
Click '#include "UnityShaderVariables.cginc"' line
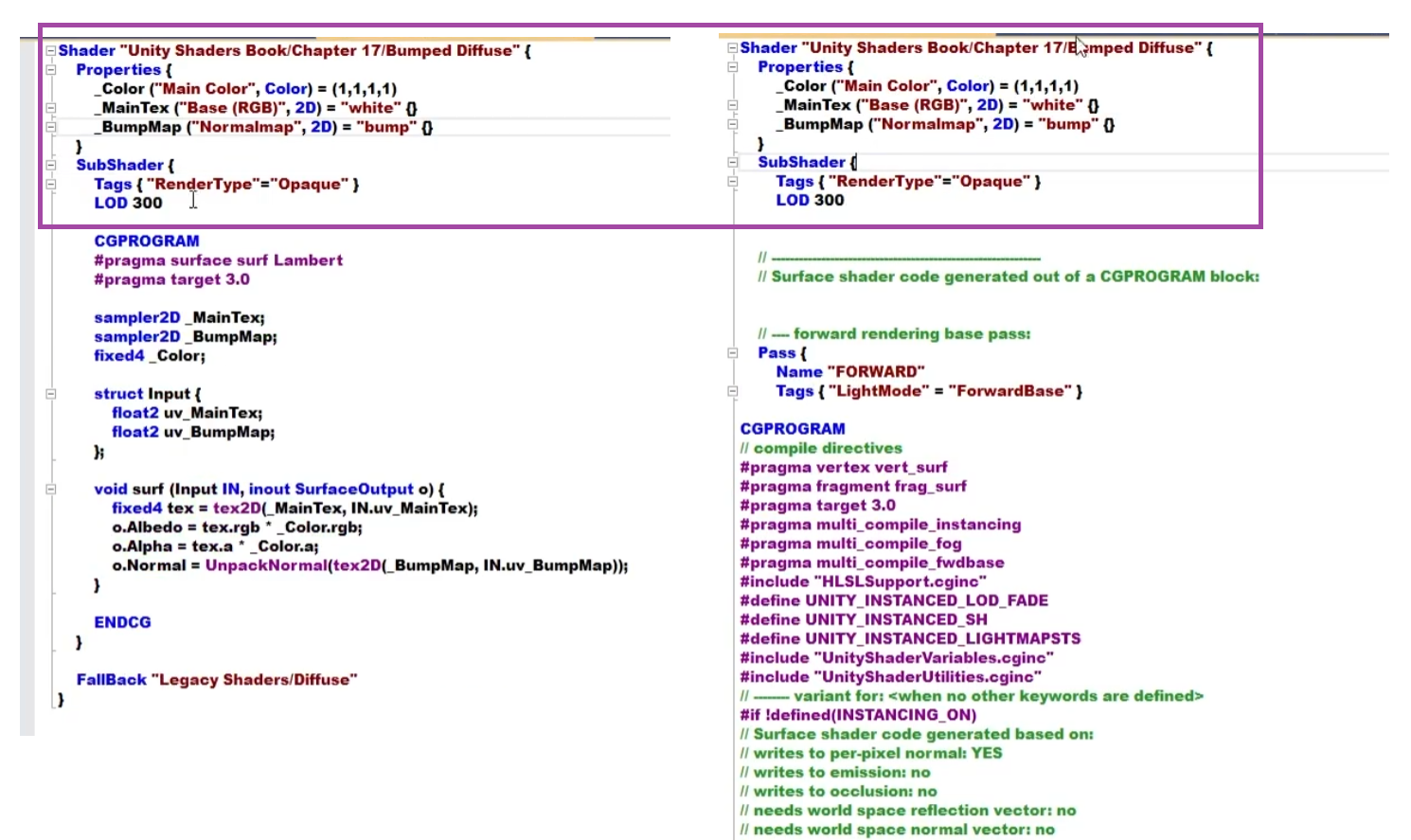click(897, 657)
